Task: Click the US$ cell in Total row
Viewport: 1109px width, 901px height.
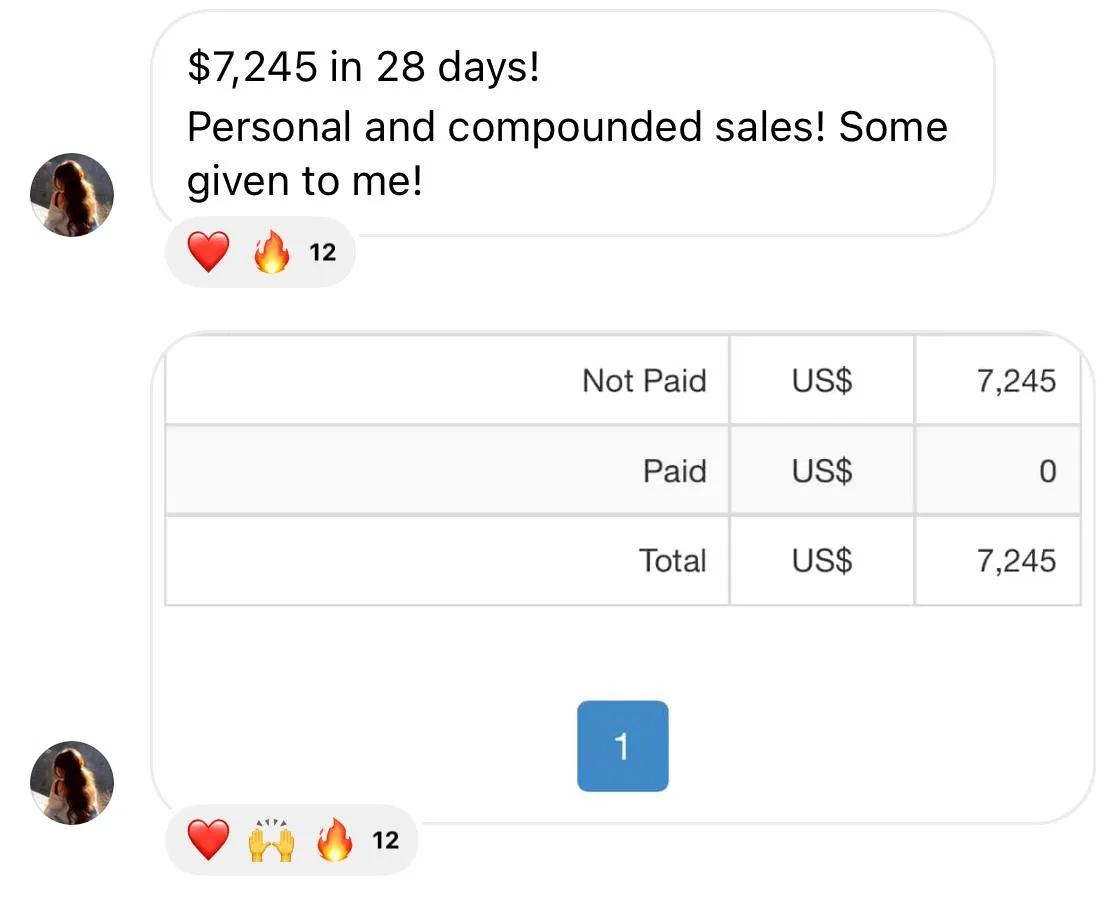Action: [822, 561]
